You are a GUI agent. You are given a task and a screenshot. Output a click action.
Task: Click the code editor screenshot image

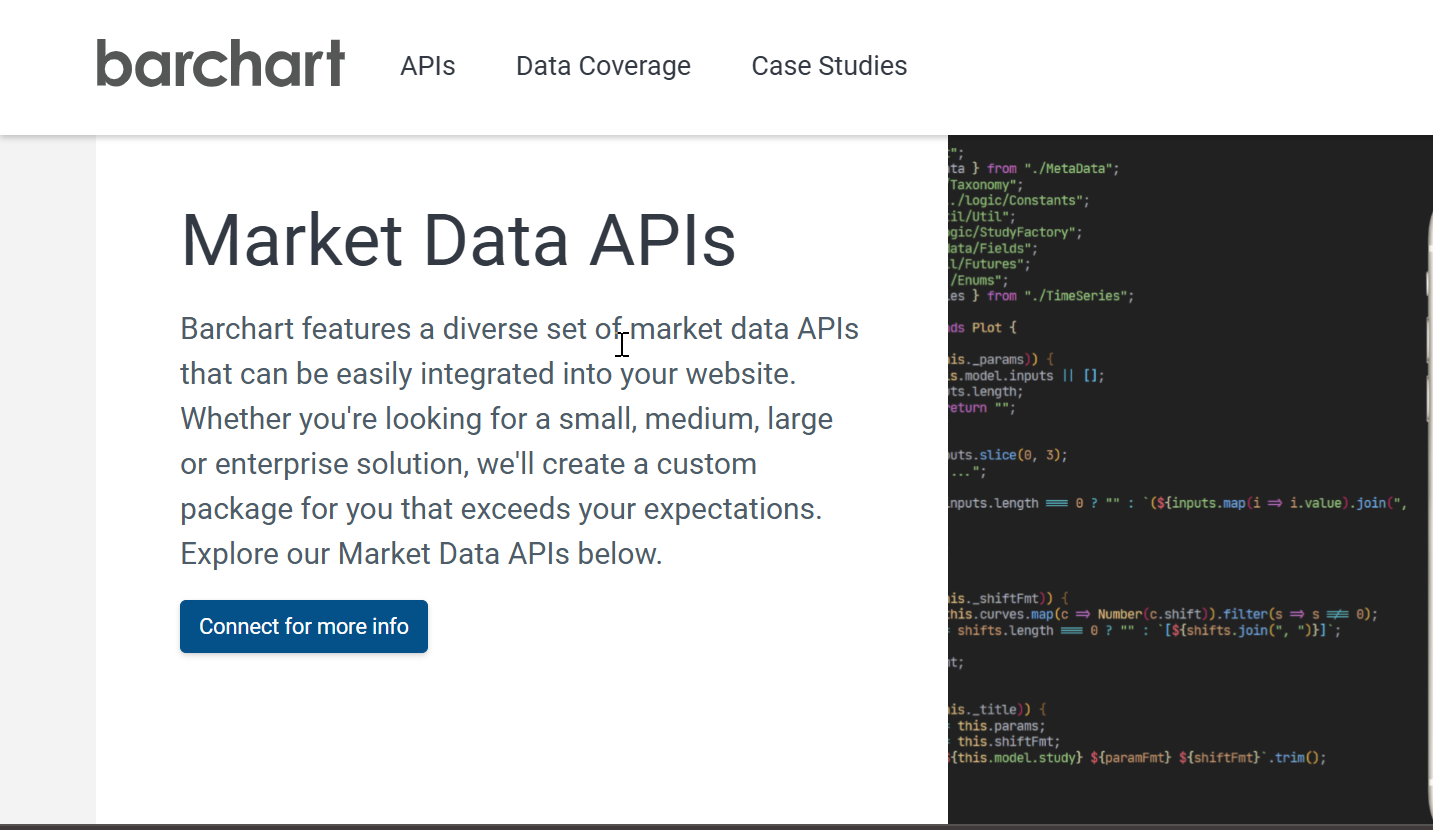click(1190, 480)
